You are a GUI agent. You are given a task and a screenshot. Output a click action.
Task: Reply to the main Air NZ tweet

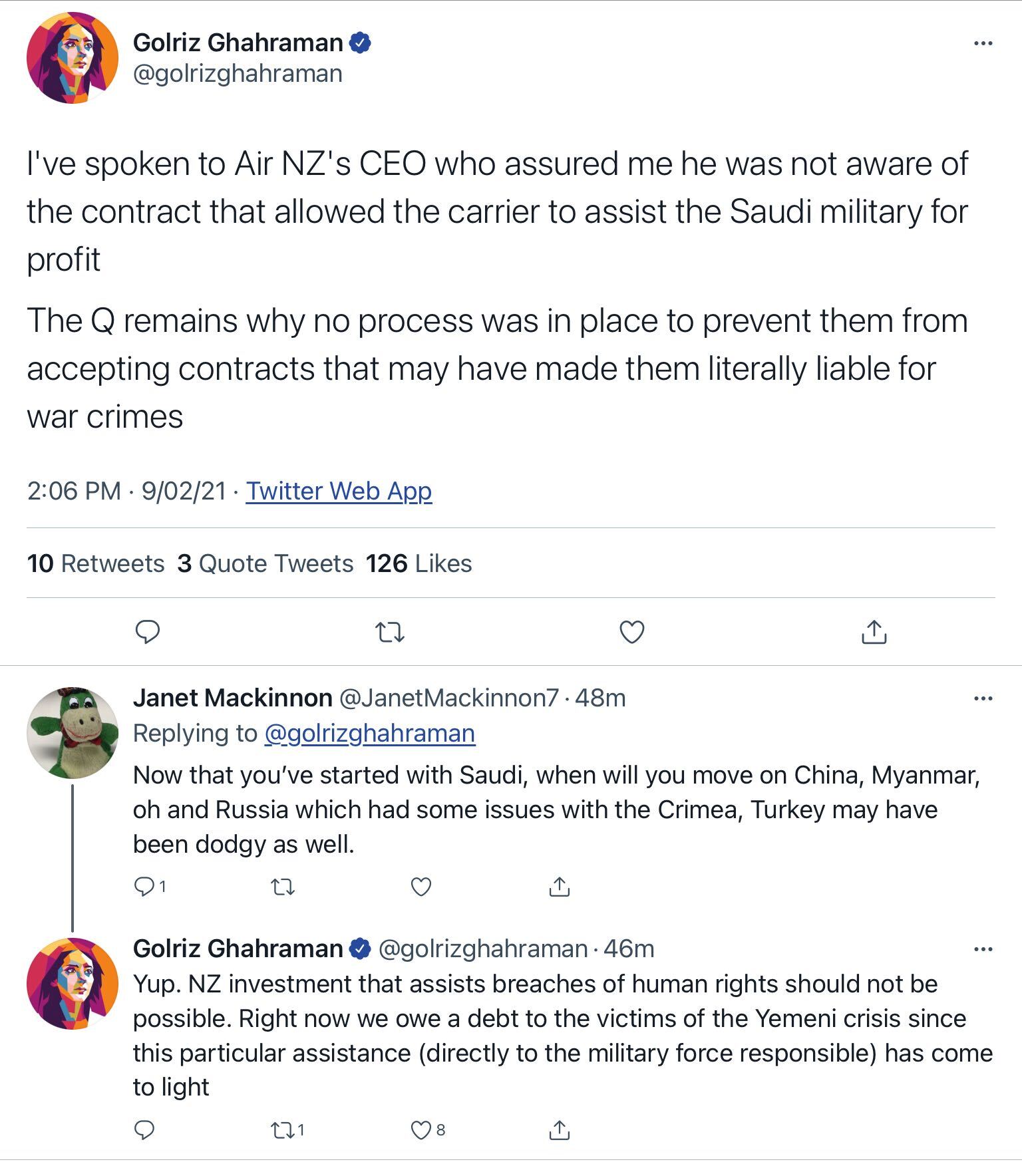147,631
